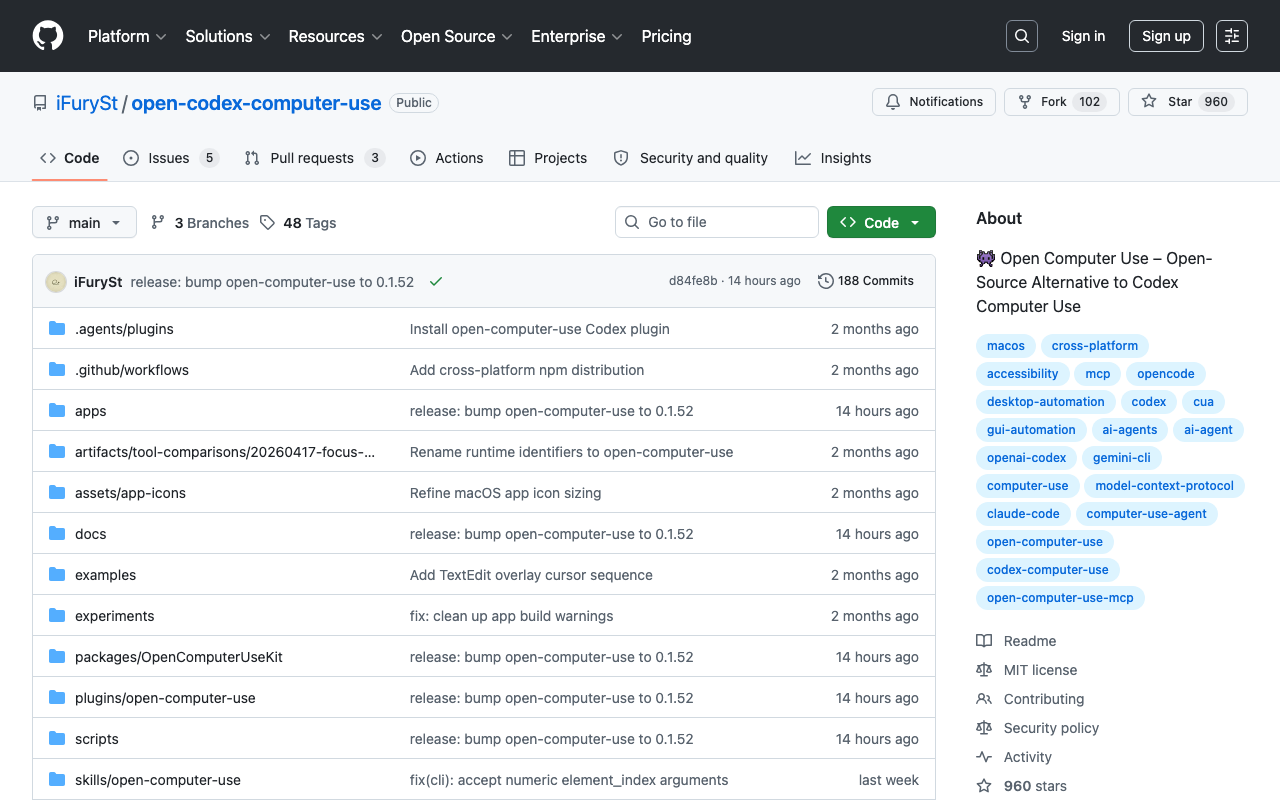Screen dimensions: 1280x800
Task: Click the folder icon for experiments
Action: pos(57,616)
